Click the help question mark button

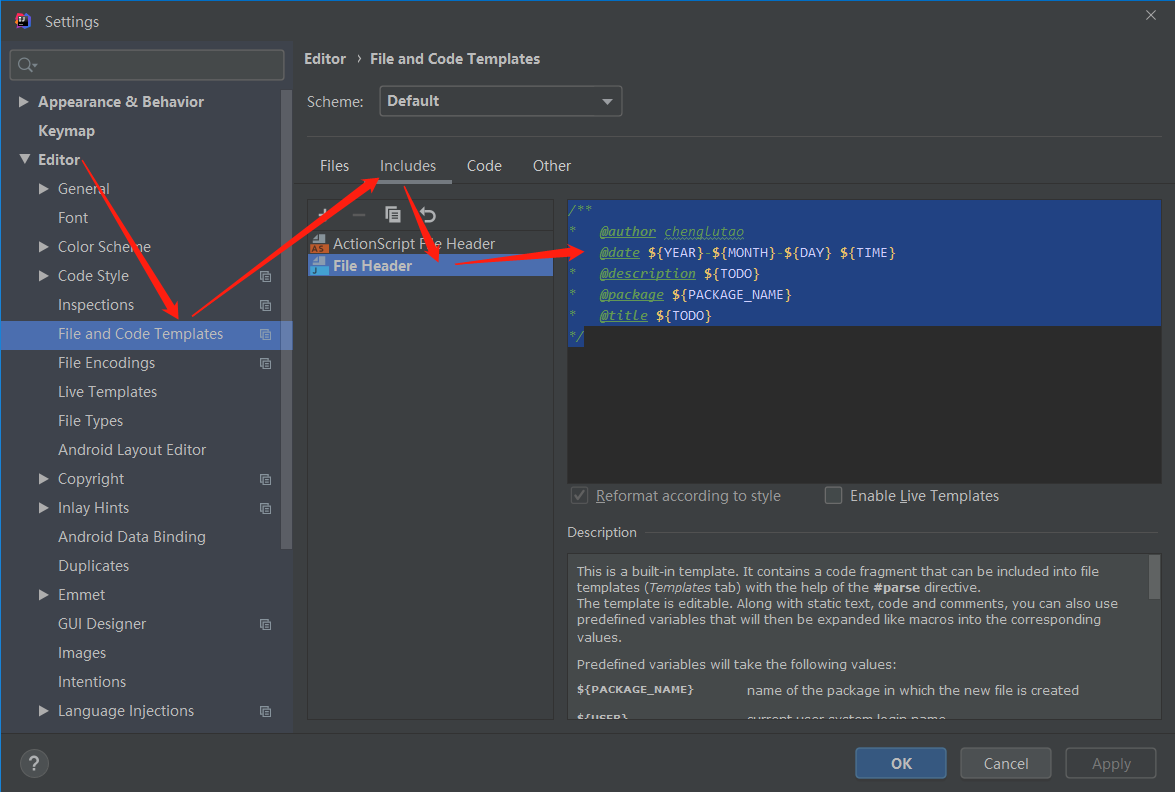(x=34, y=764)
